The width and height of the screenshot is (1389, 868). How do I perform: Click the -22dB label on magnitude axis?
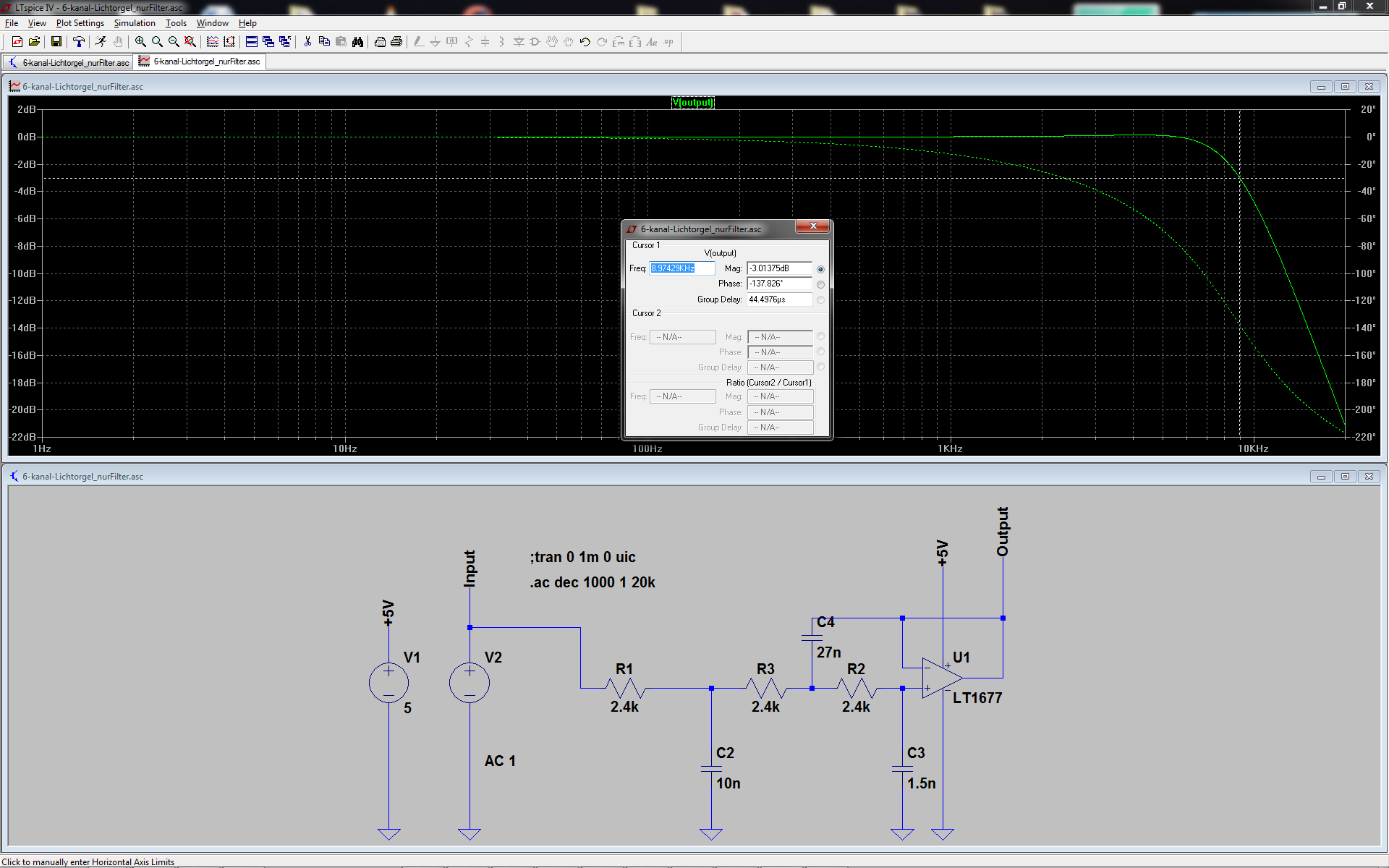22,437
